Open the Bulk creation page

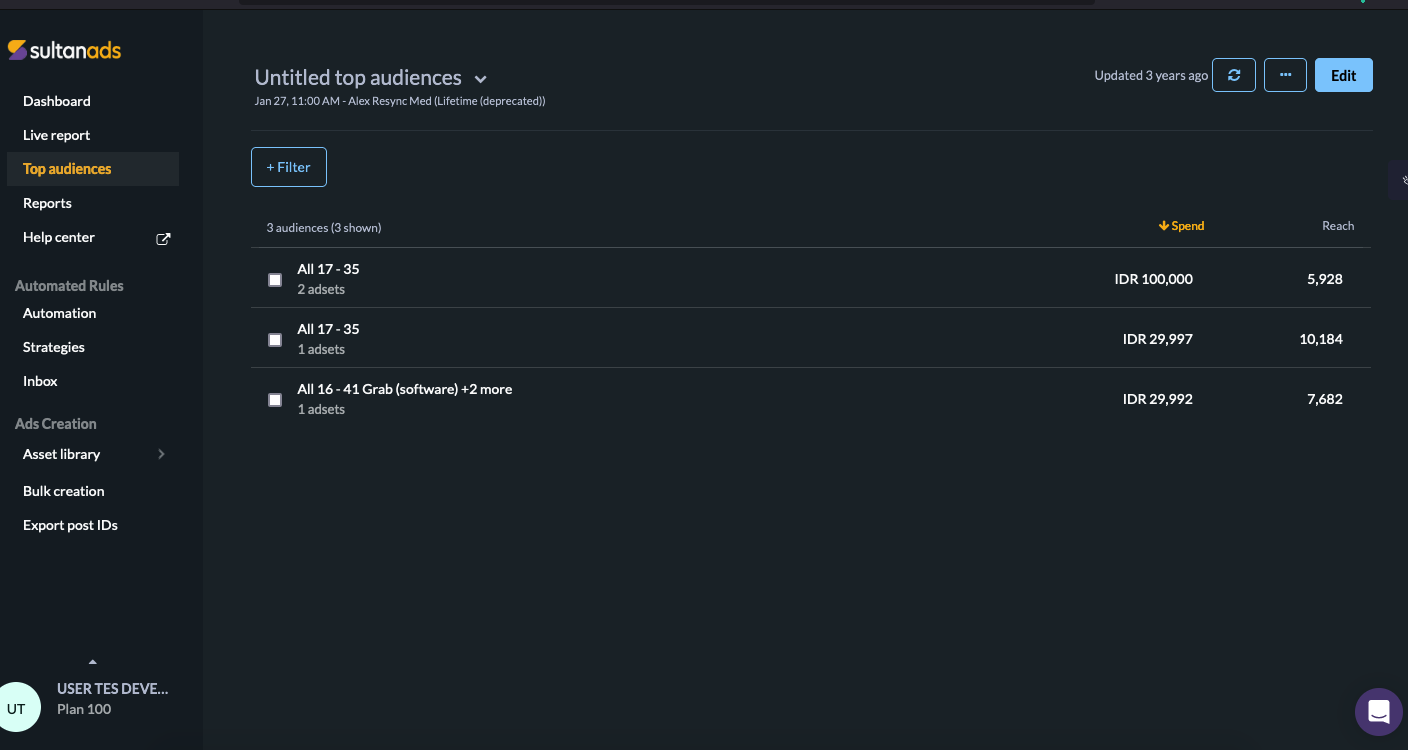pos(64,491)
